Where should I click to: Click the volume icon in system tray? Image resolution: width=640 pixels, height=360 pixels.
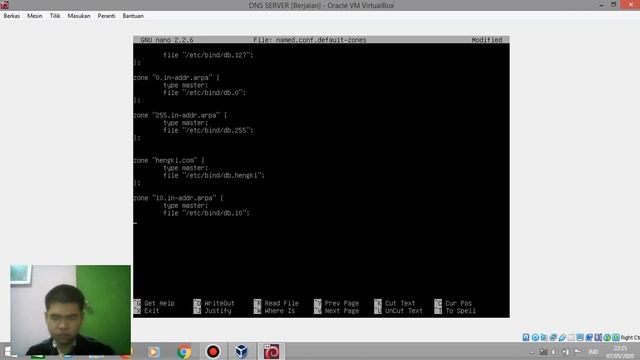(554, 352)
